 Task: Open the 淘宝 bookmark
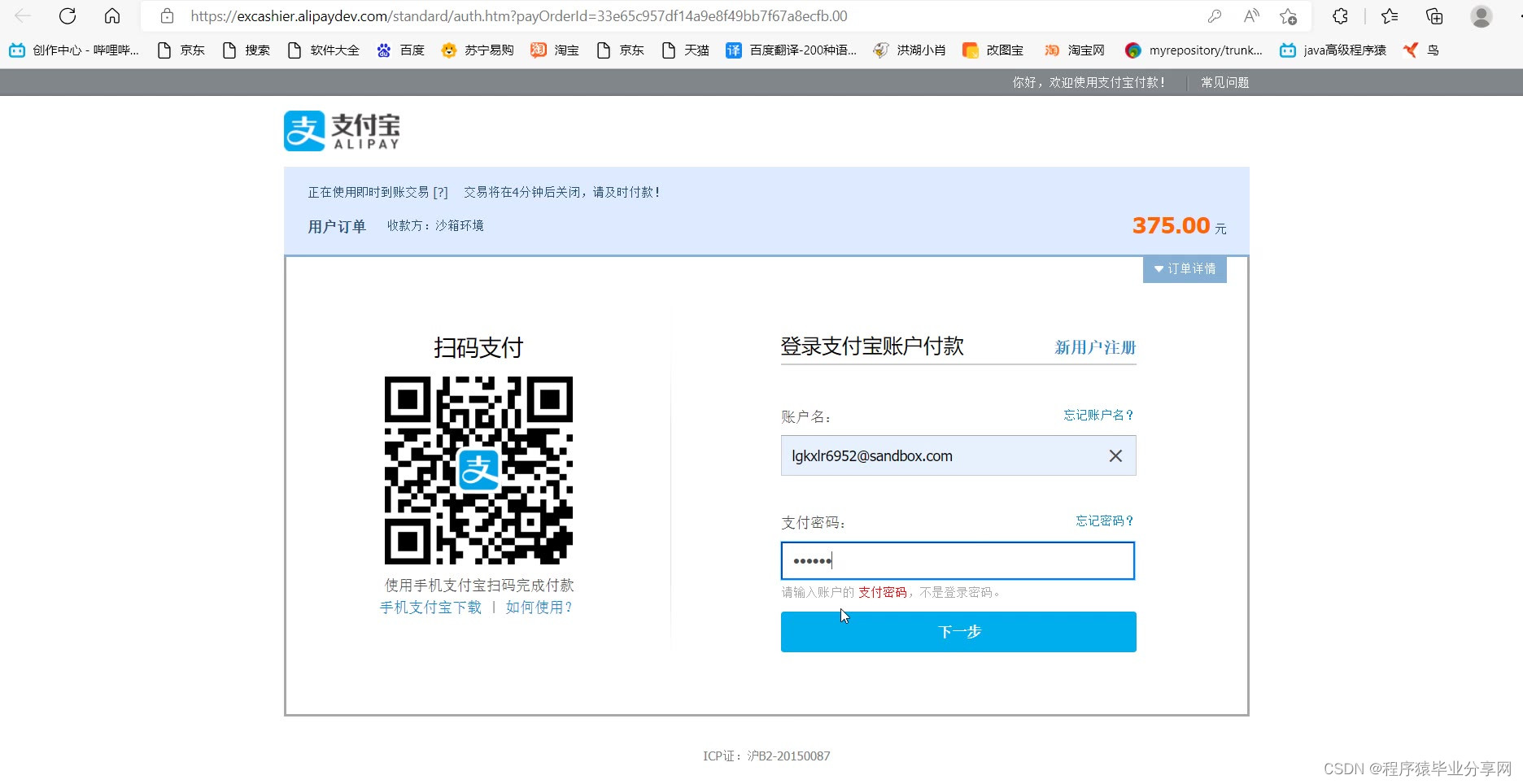(555, 50)
